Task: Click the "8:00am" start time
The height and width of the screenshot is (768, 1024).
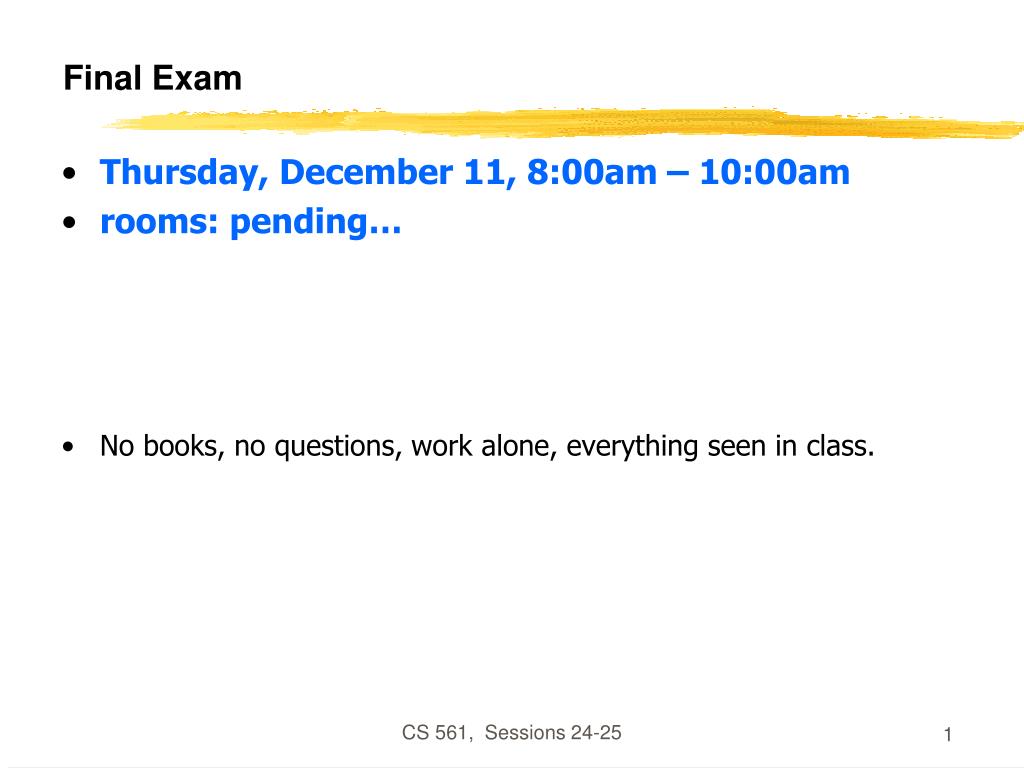Action: click(592, 173)
